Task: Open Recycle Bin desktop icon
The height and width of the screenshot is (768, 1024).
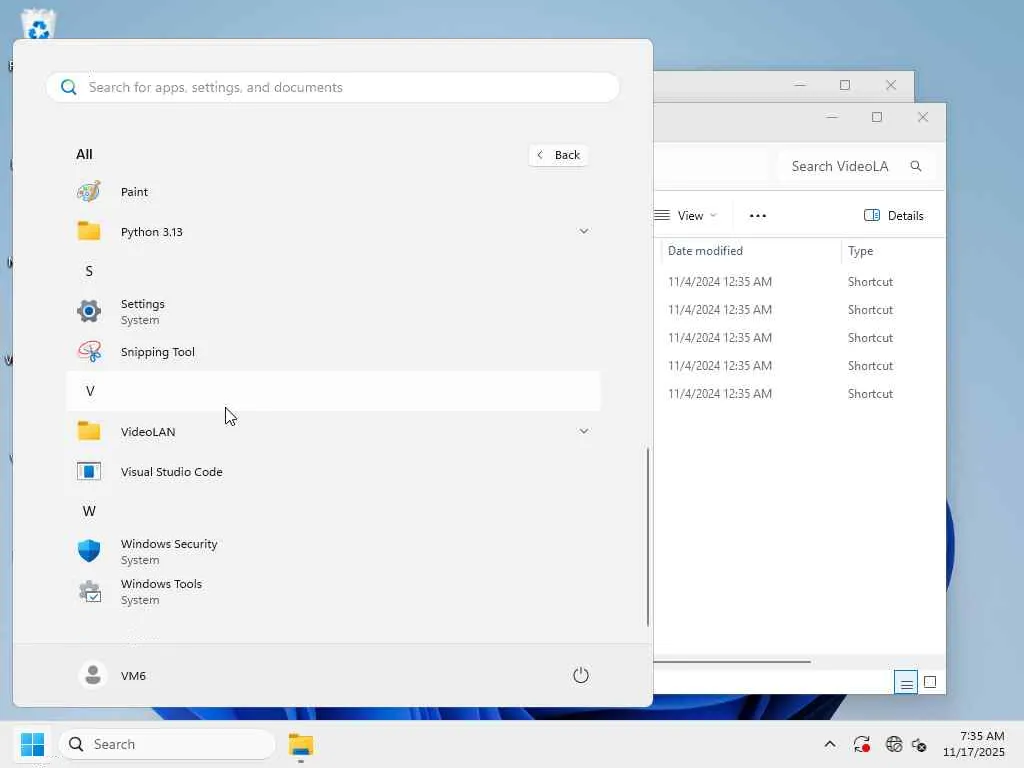Action: point(39,23)
